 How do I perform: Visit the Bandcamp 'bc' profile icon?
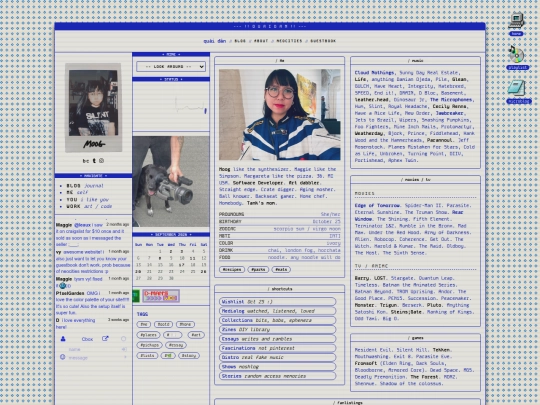(86, 161)
